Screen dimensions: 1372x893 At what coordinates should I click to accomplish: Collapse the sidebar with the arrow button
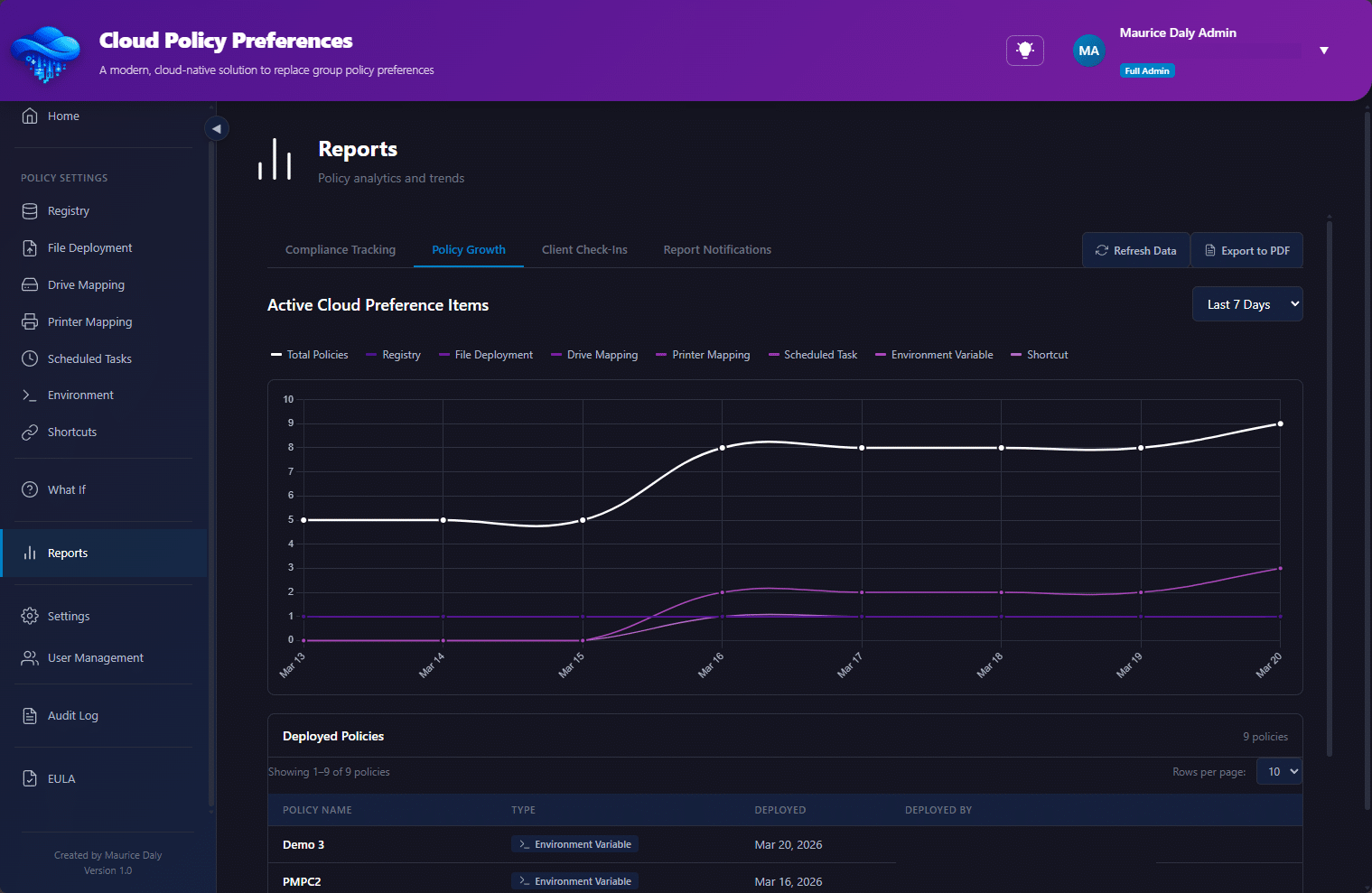(x=216, y=128)
